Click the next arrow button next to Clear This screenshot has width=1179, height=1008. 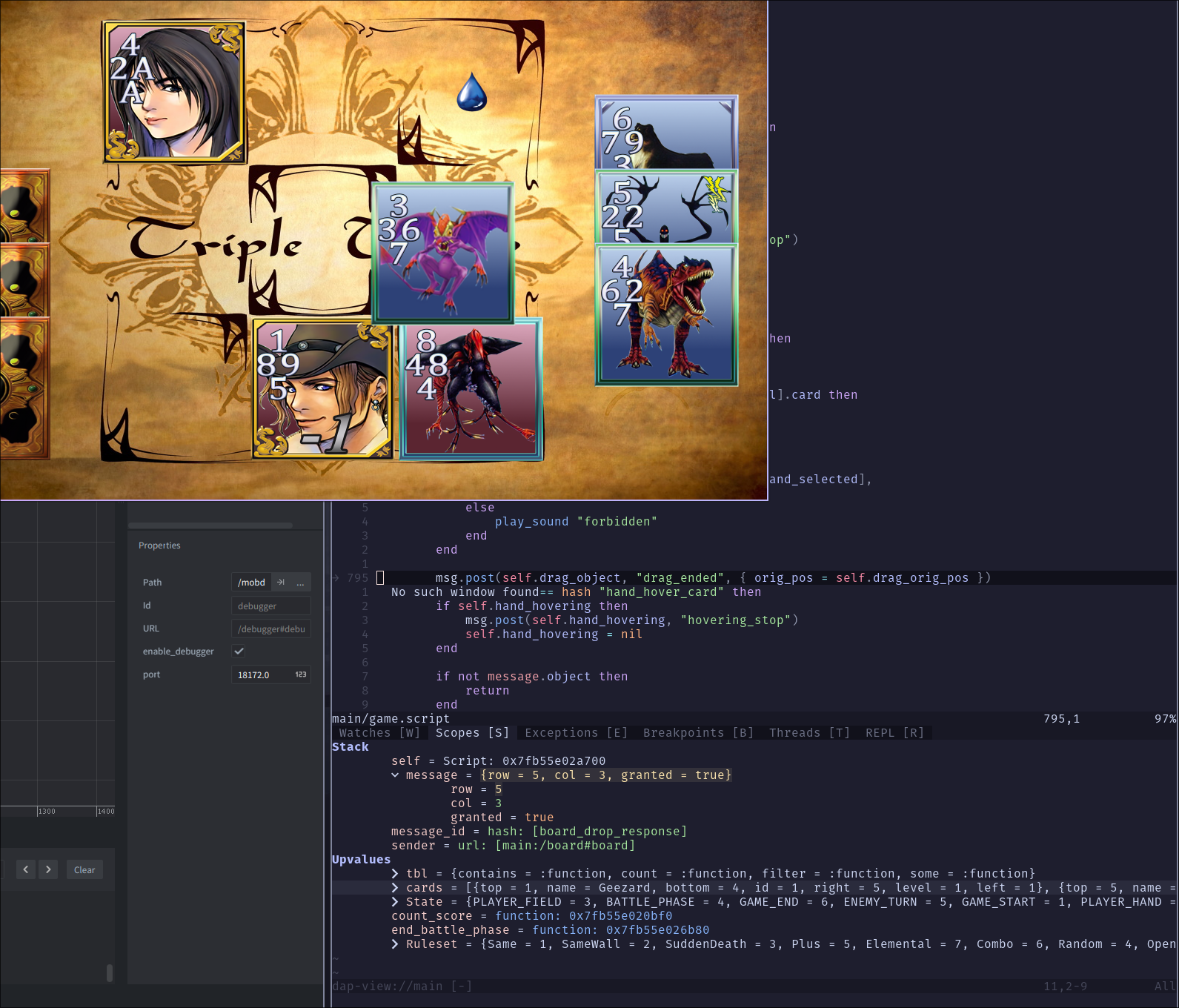48,869
